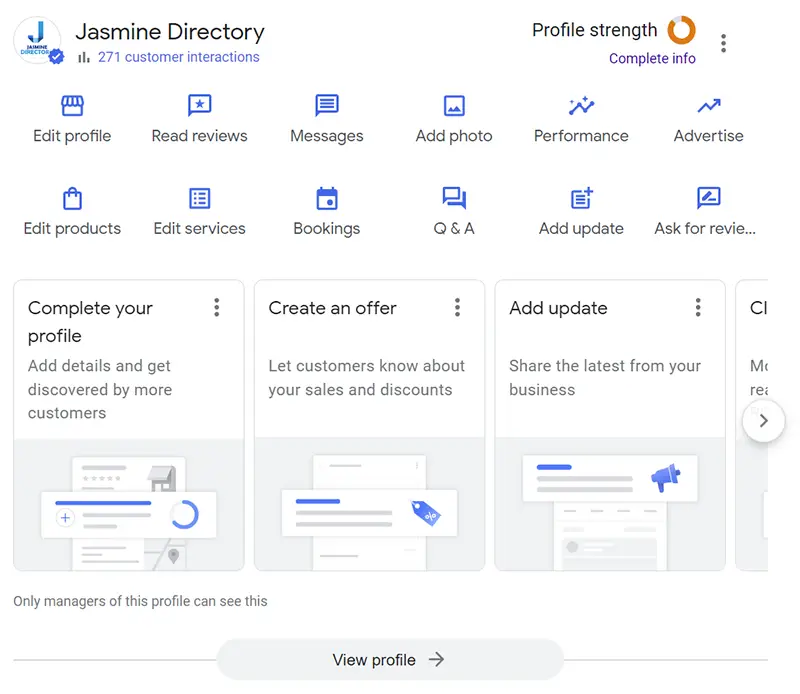Image resolution: width=800 pixels, height=694 pixels.
Task: Select the Edit services label
Action: click(199, 229)
